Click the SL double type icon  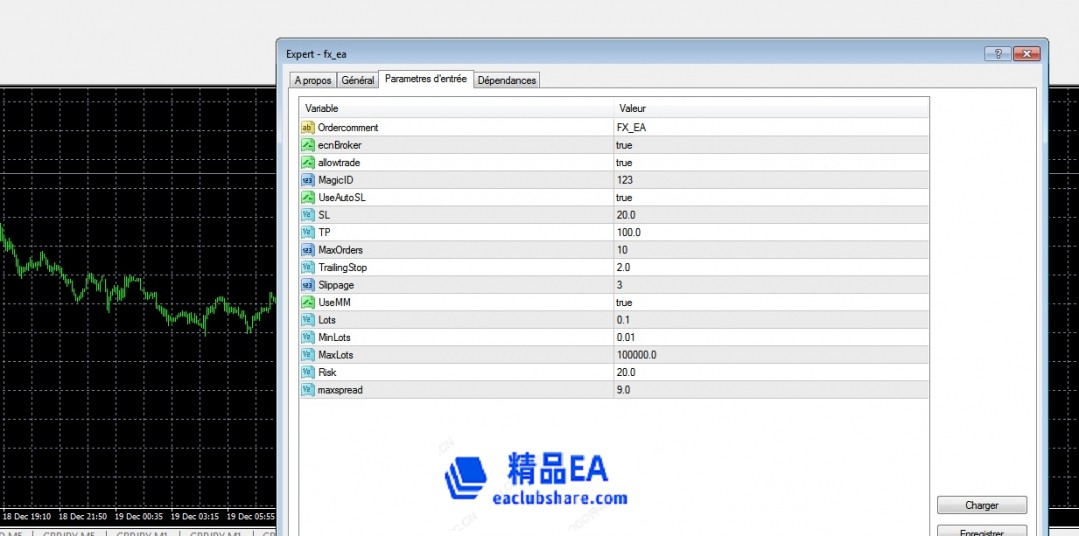tap(308, 215)
